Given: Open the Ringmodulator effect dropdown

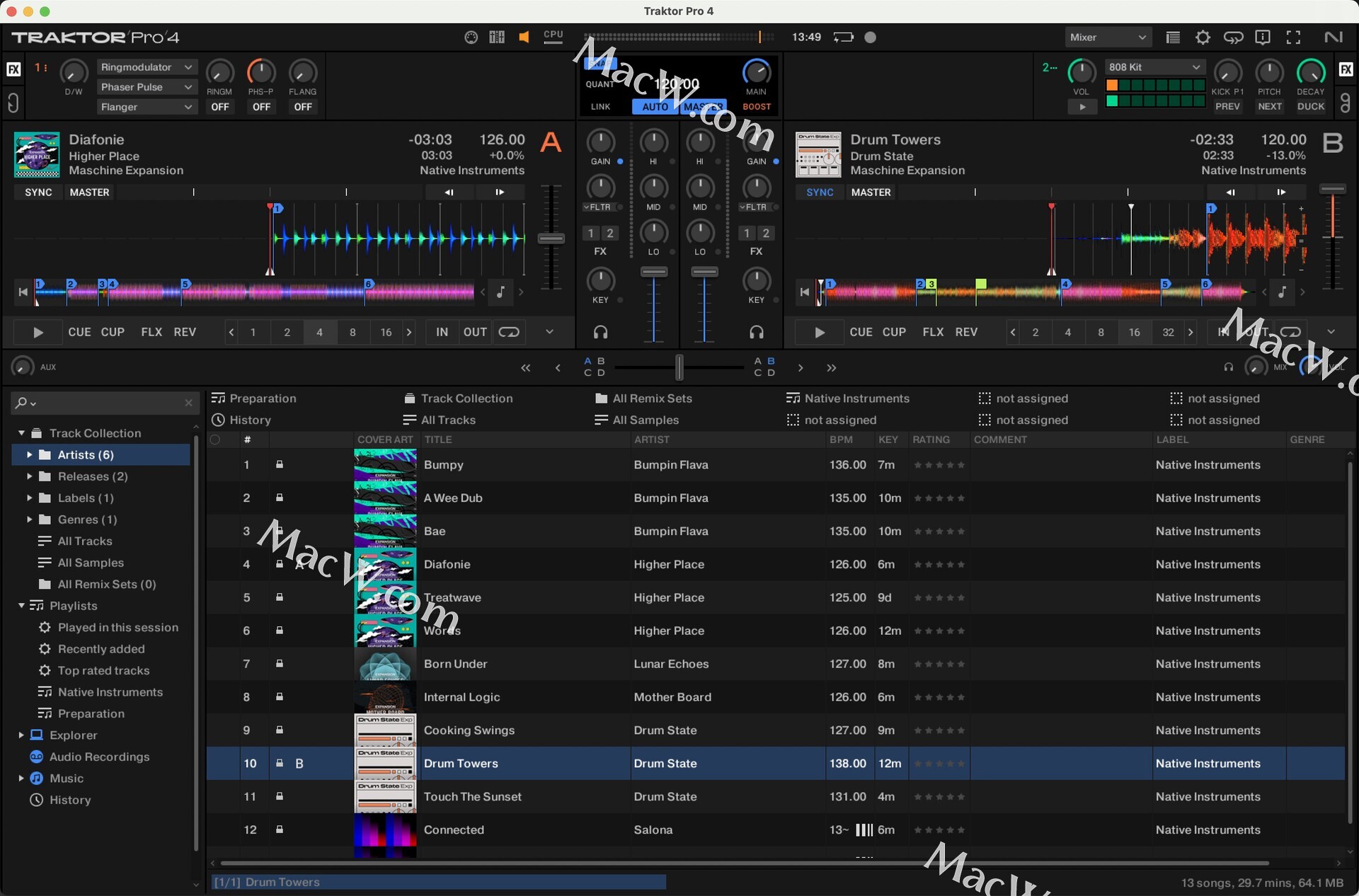Looking at the screenshot, I should pos(146,67).
